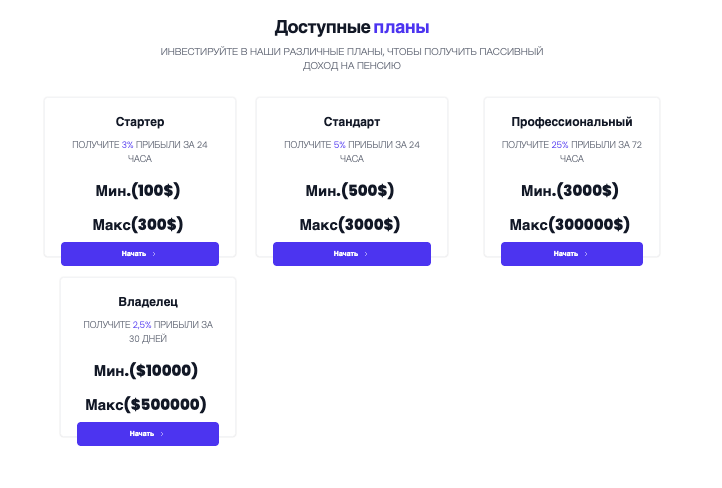Viewport: 722px width, 488px height.
Task: Click the Начать button in Стартер plan
Action: pos(139,254)
